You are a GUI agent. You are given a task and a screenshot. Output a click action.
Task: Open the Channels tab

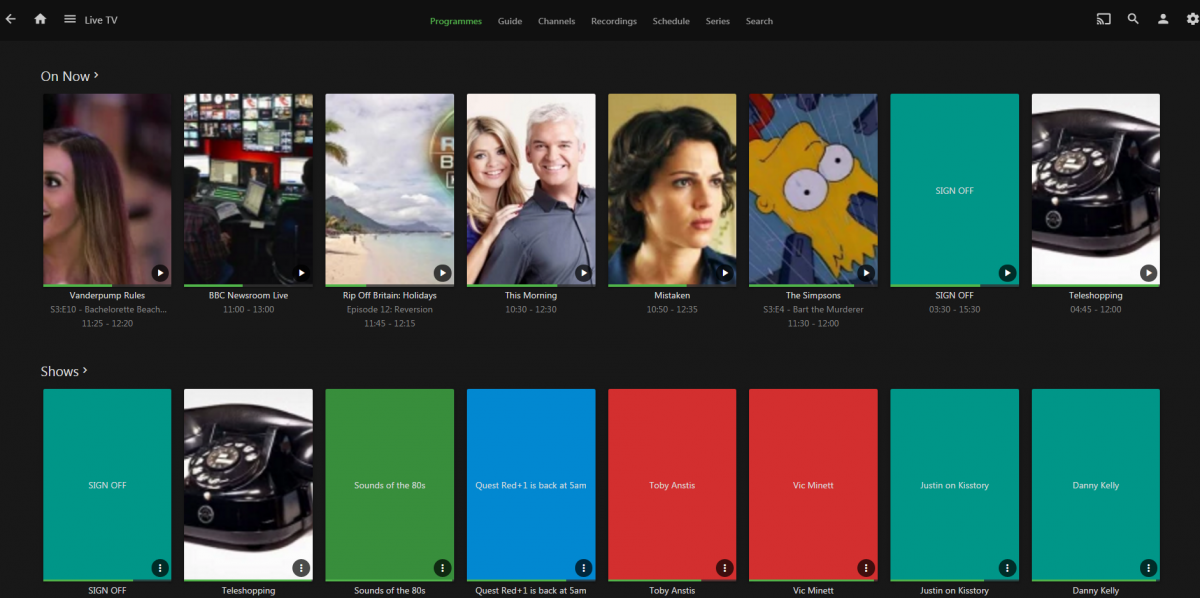click(x=556, y=21)
